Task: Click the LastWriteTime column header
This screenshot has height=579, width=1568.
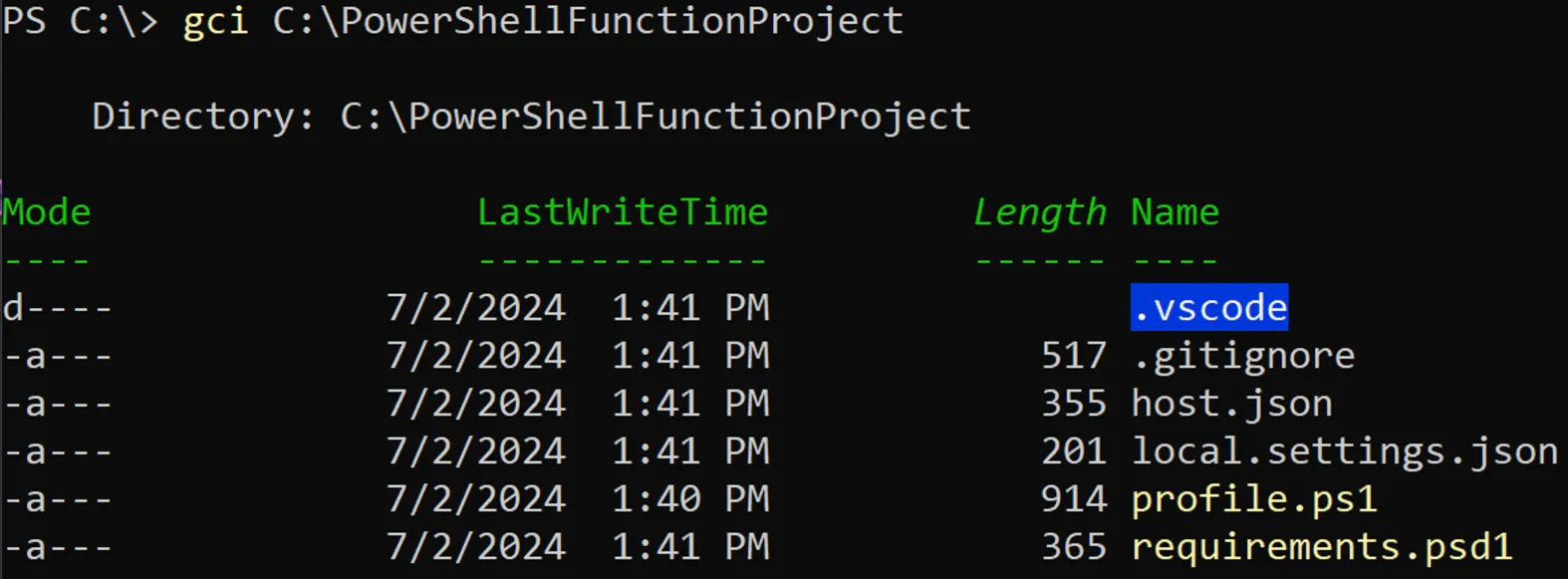Action: [623, 212]
